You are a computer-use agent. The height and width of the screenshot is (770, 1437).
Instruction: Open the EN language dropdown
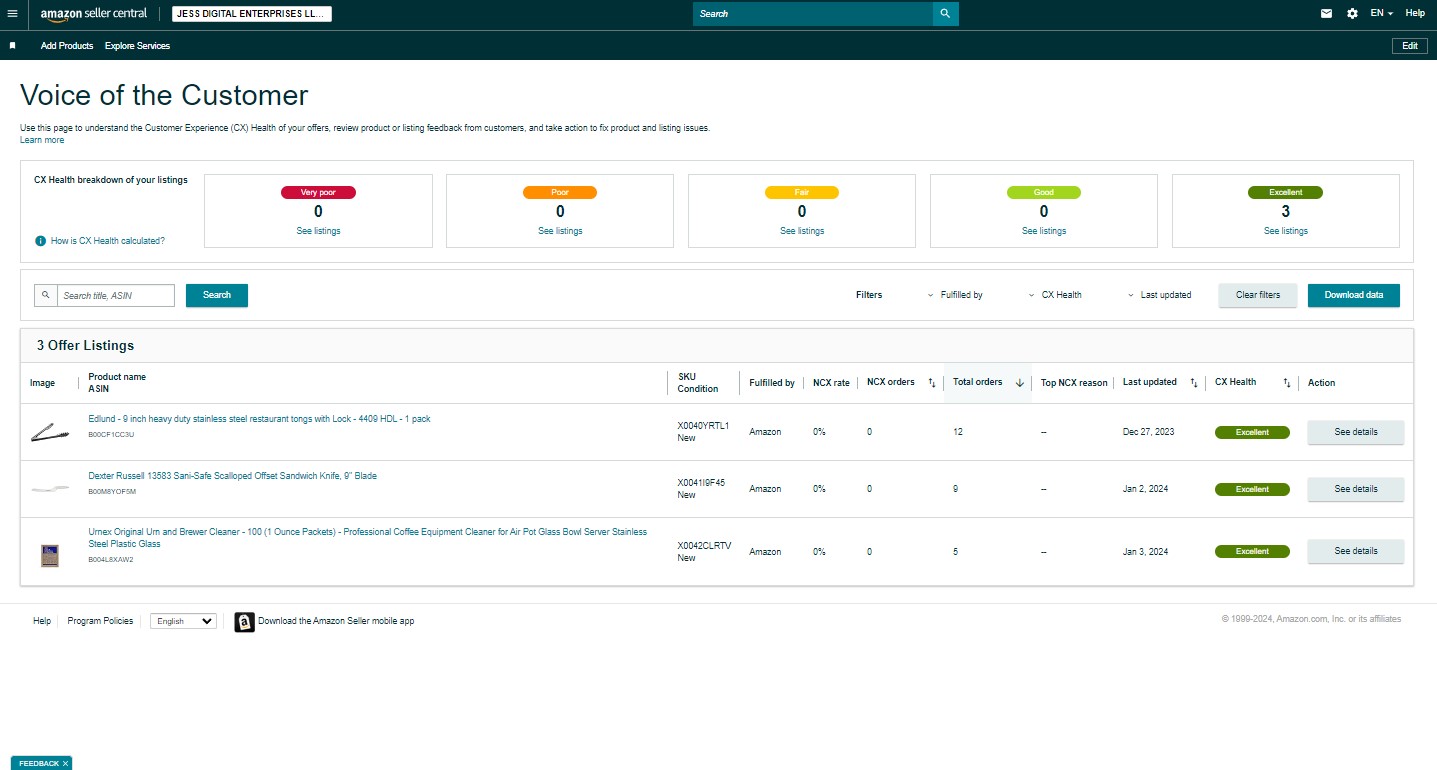(1382, 14)
